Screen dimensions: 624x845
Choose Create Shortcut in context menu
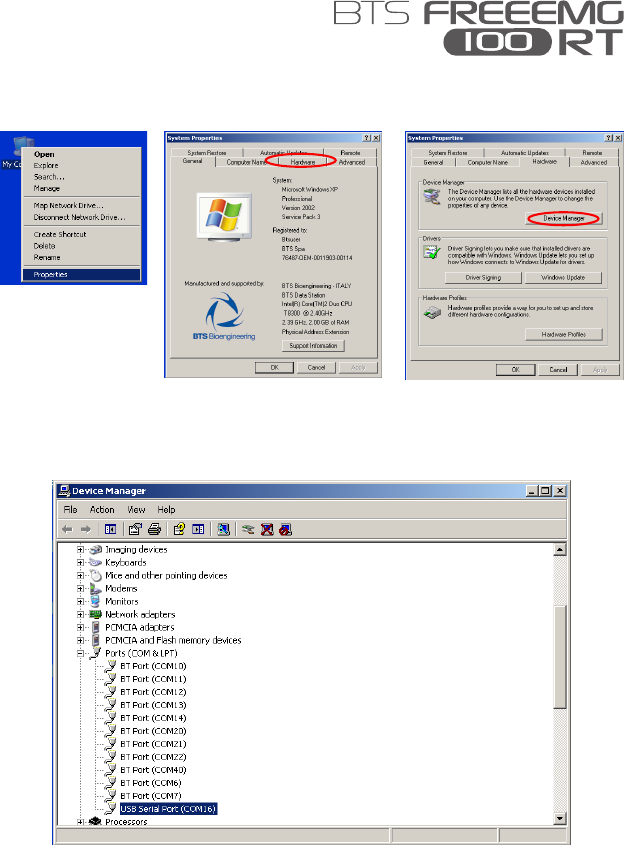(x=81, y=234)
